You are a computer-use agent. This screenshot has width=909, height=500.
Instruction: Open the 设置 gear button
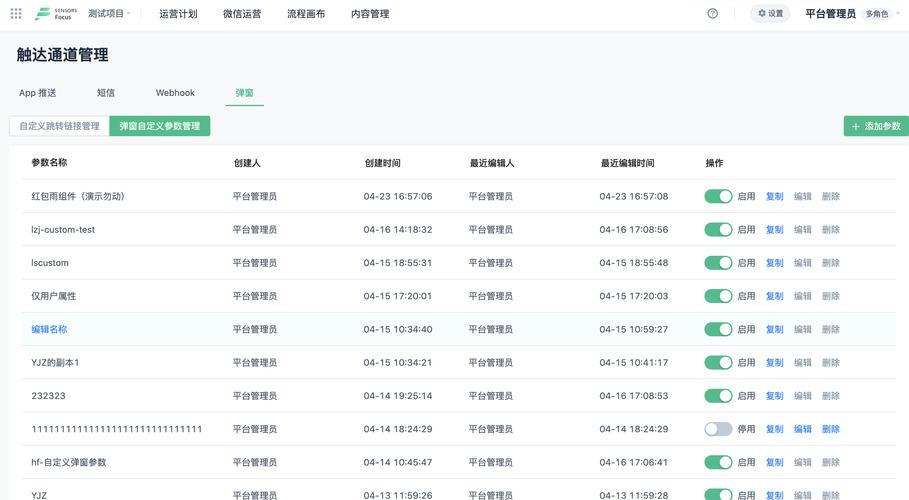coord(770,13)
